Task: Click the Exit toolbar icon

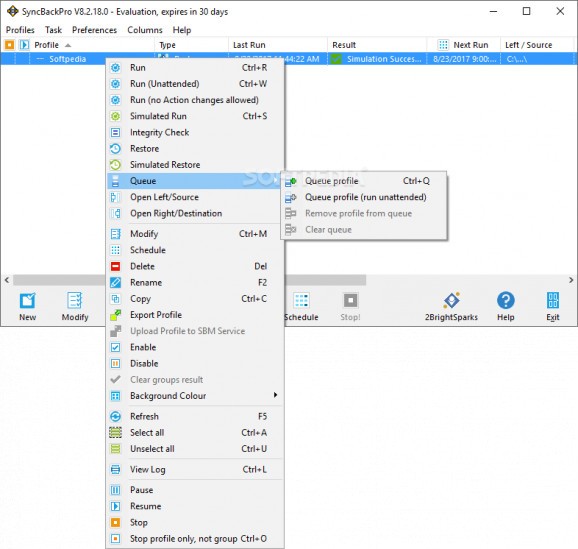Action: [553, 300]
